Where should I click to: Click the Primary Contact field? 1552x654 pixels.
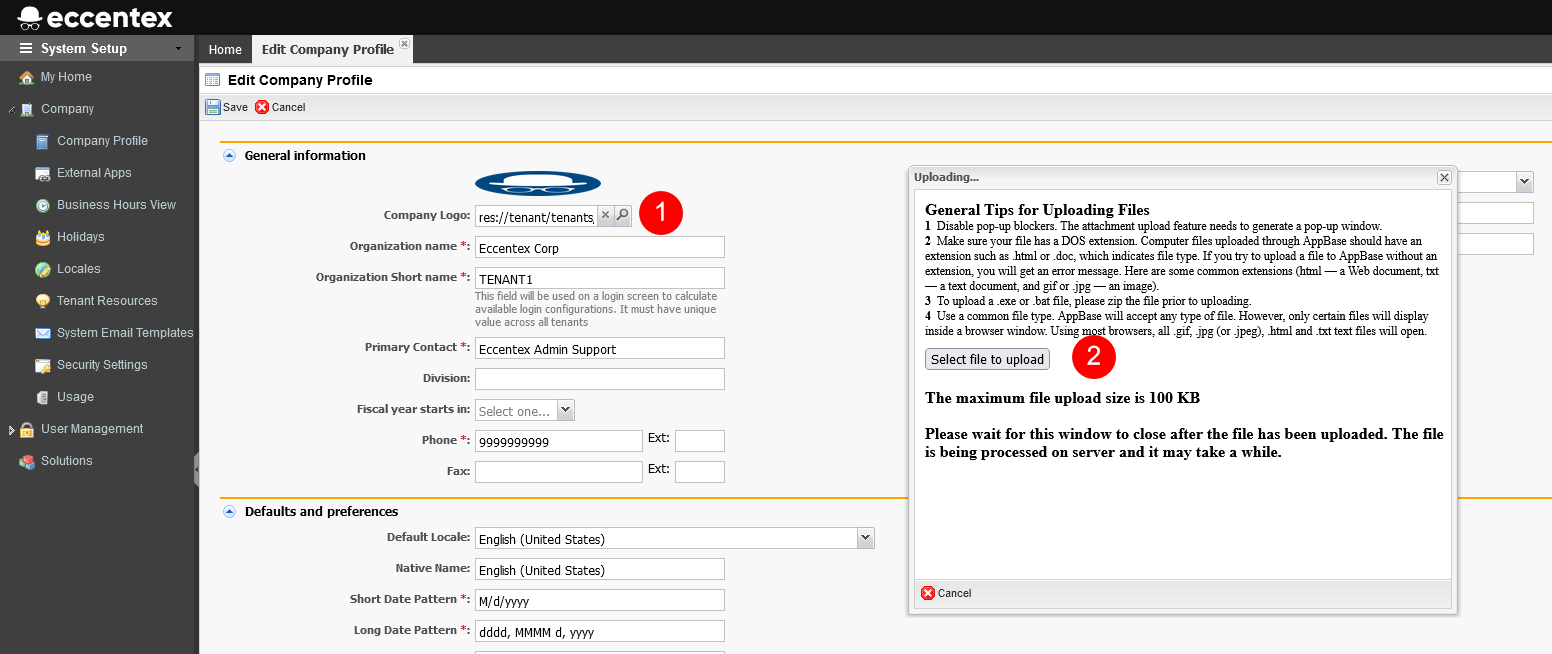point(600,348)
